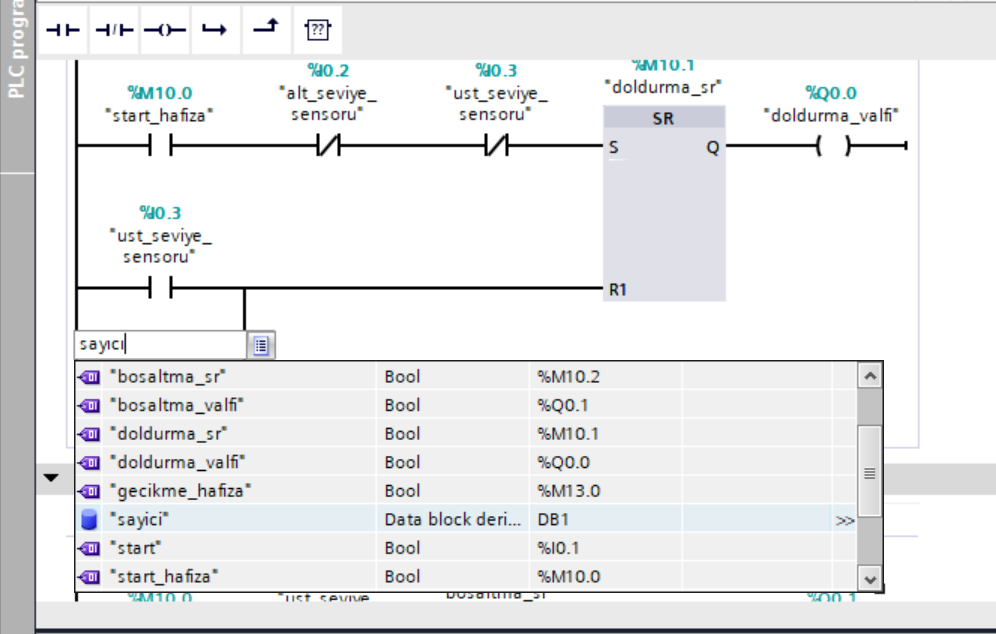Insert a normally closed contact
This screenshot has height=634, width=996.
pos(114,30)
